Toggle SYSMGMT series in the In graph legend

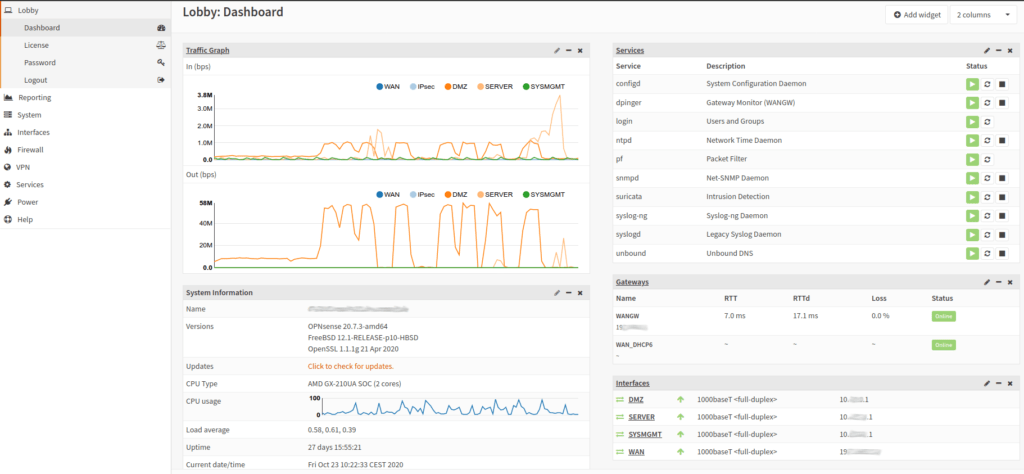543,86
